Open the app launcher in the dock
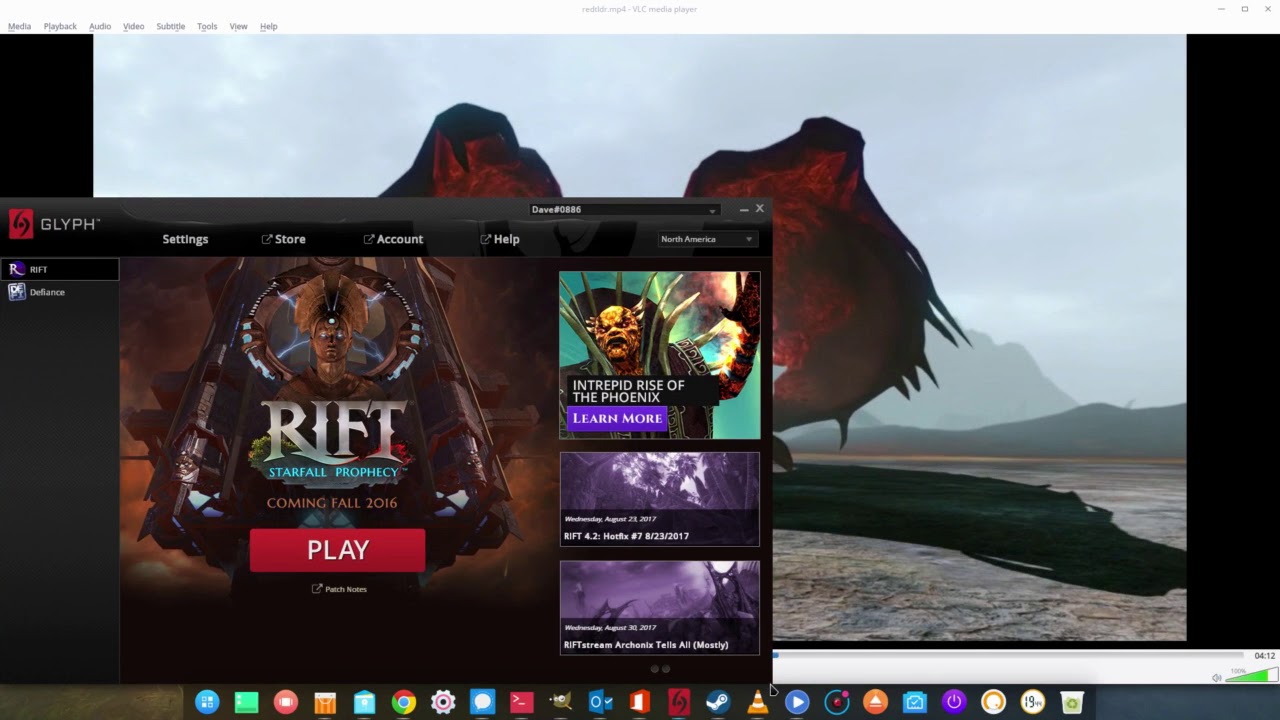The width and height of the screenshot is (1280, 720). click(x=207, y=702)
